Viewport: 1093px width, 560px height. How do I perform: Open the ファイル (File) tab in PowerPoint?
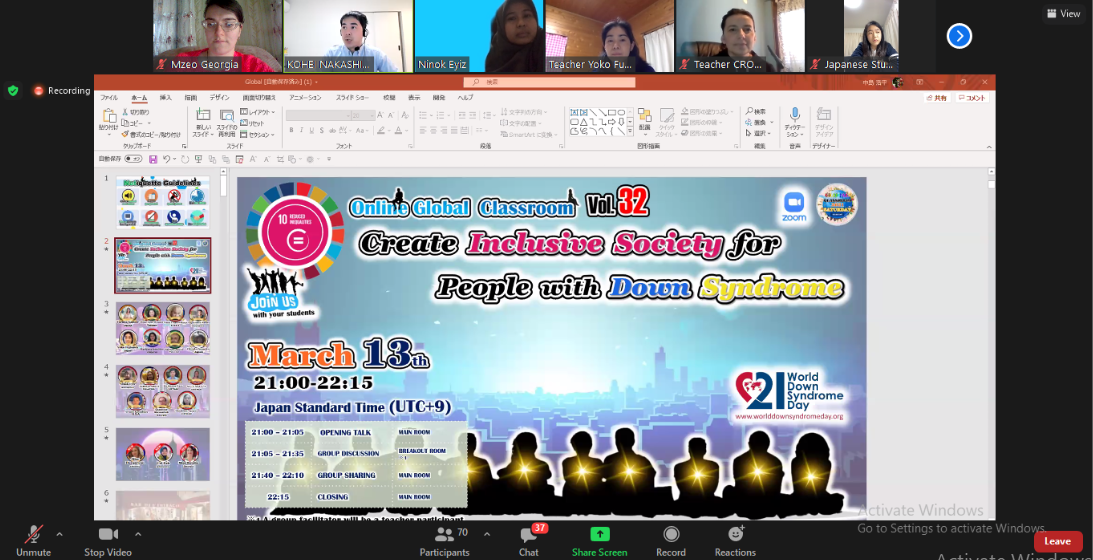[x=109, y=98]
